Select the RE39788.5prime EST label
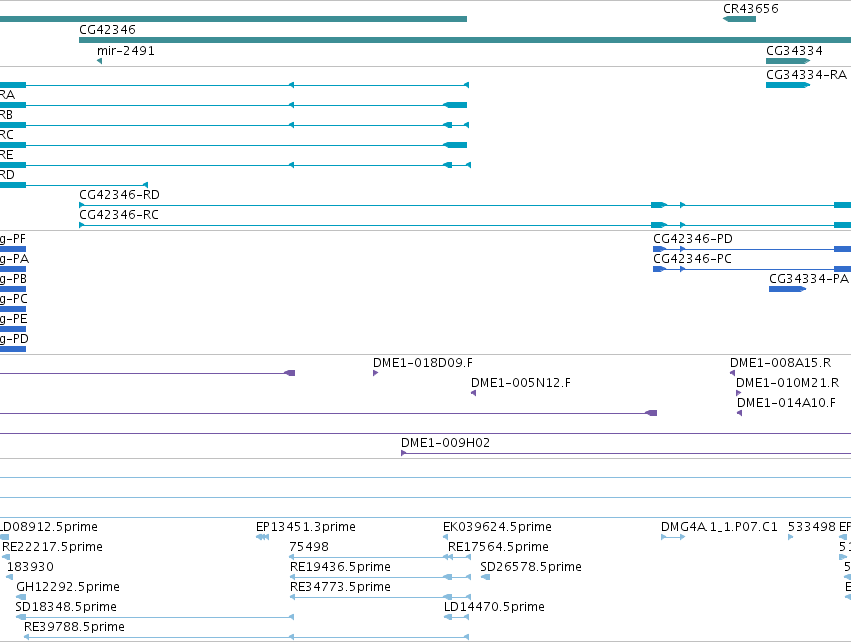 (x=74, y=627)
